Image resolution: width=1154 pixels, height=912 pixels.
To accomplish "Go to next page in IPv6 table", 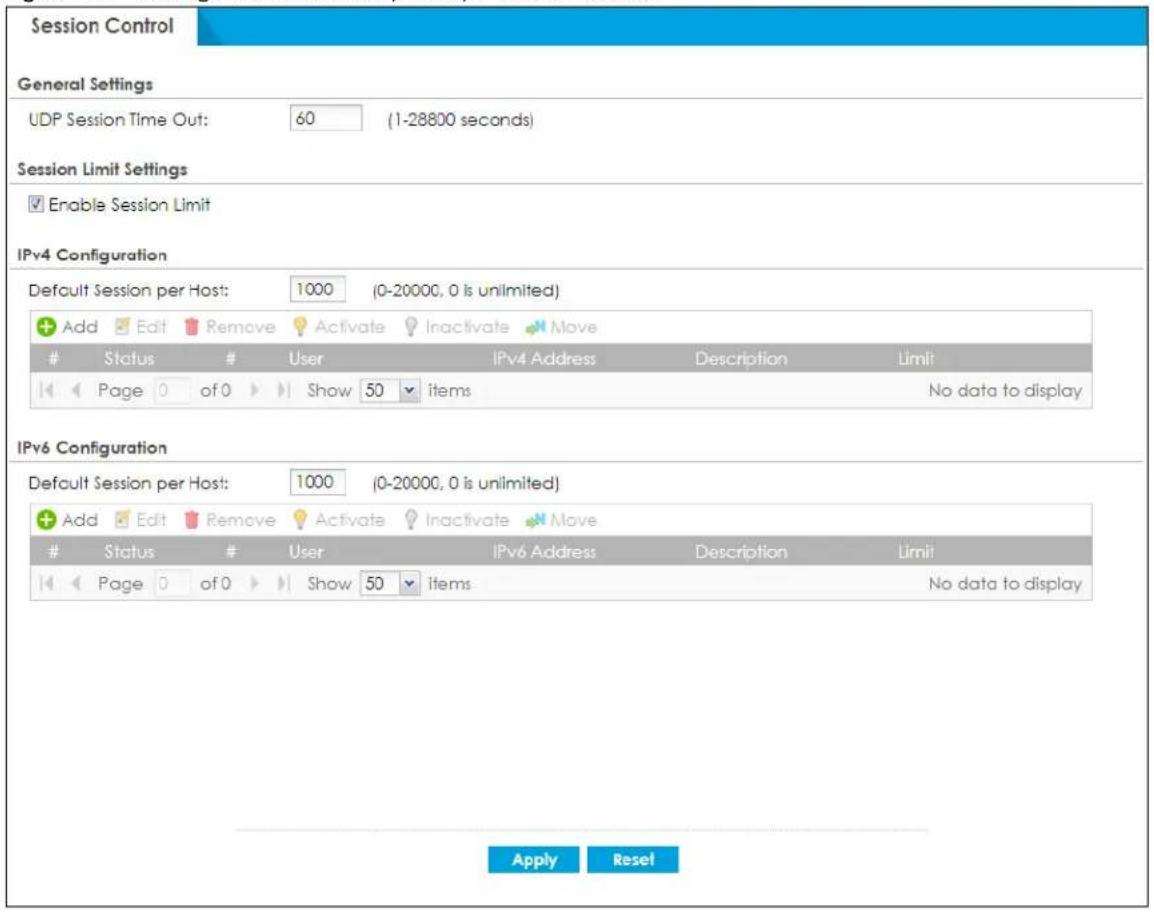I will tap(255, 583).
